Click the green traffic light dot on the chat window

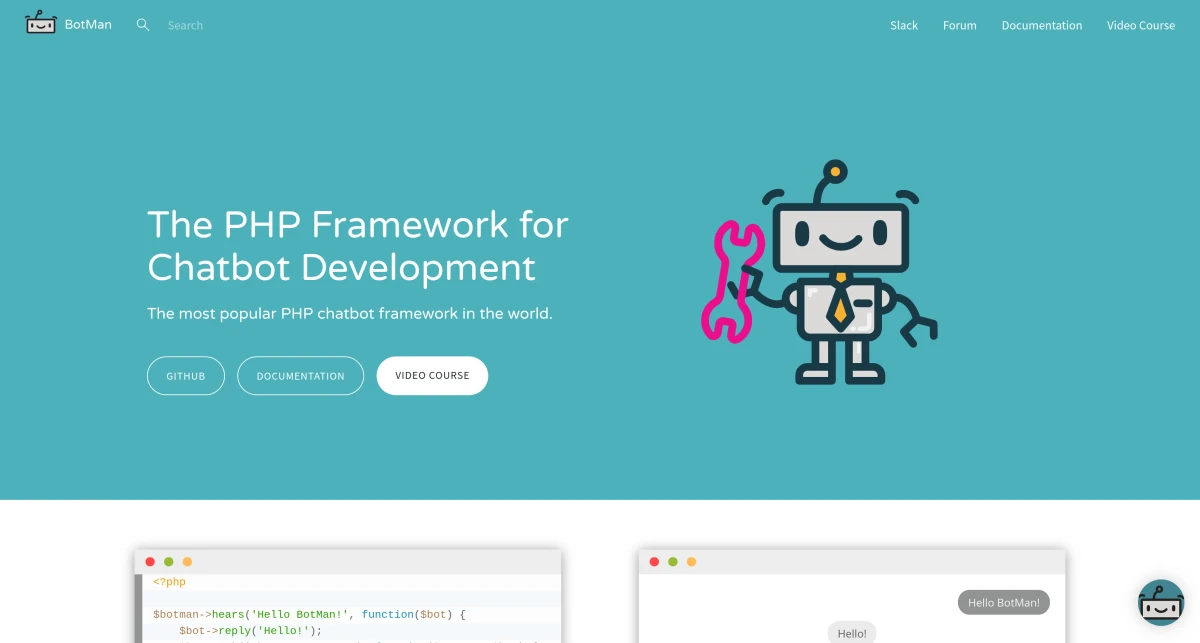674,561
